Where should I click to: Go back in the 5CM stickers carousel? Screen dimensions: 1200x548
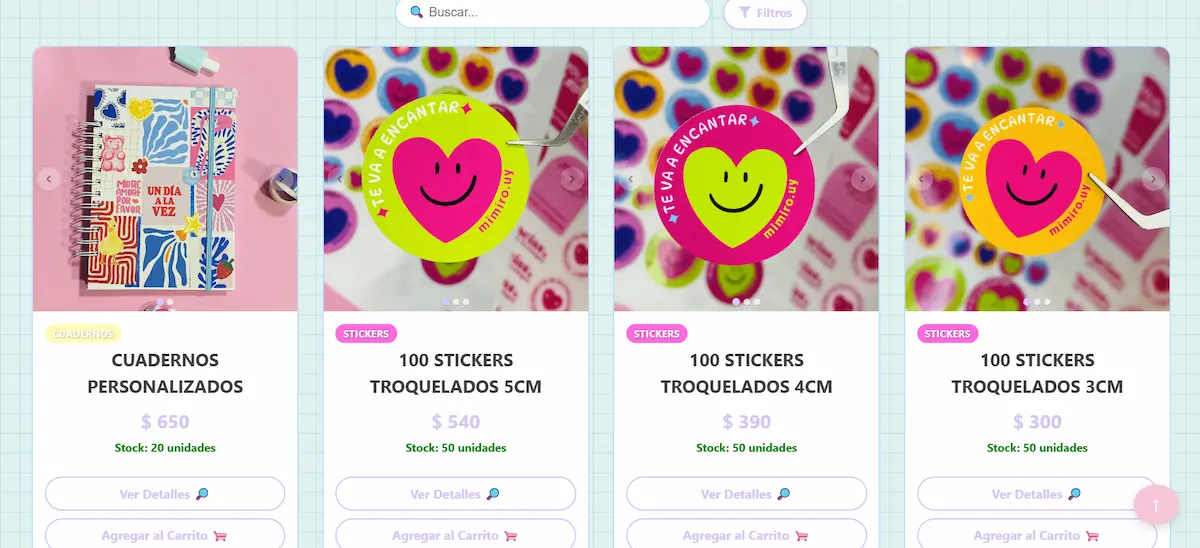pos(339,179)
